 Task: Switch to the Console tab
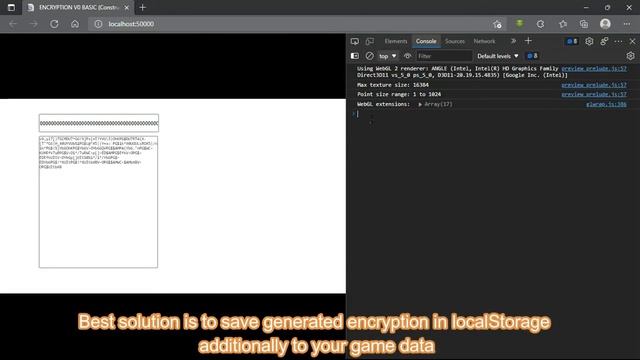426,41
